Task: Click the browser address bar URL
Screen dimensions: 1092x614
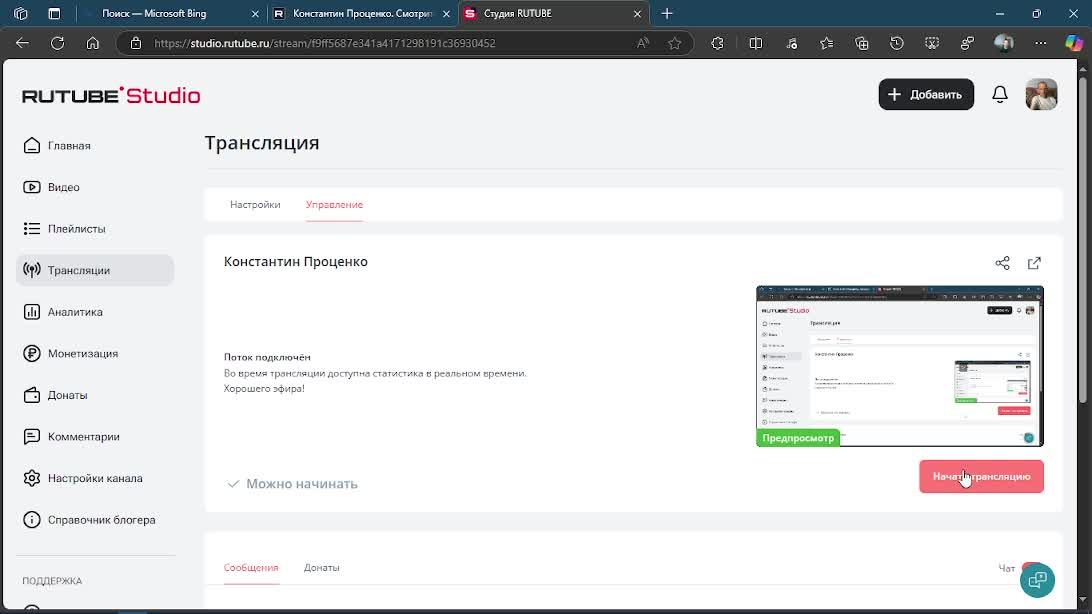Action: click(x=325, y=43)
